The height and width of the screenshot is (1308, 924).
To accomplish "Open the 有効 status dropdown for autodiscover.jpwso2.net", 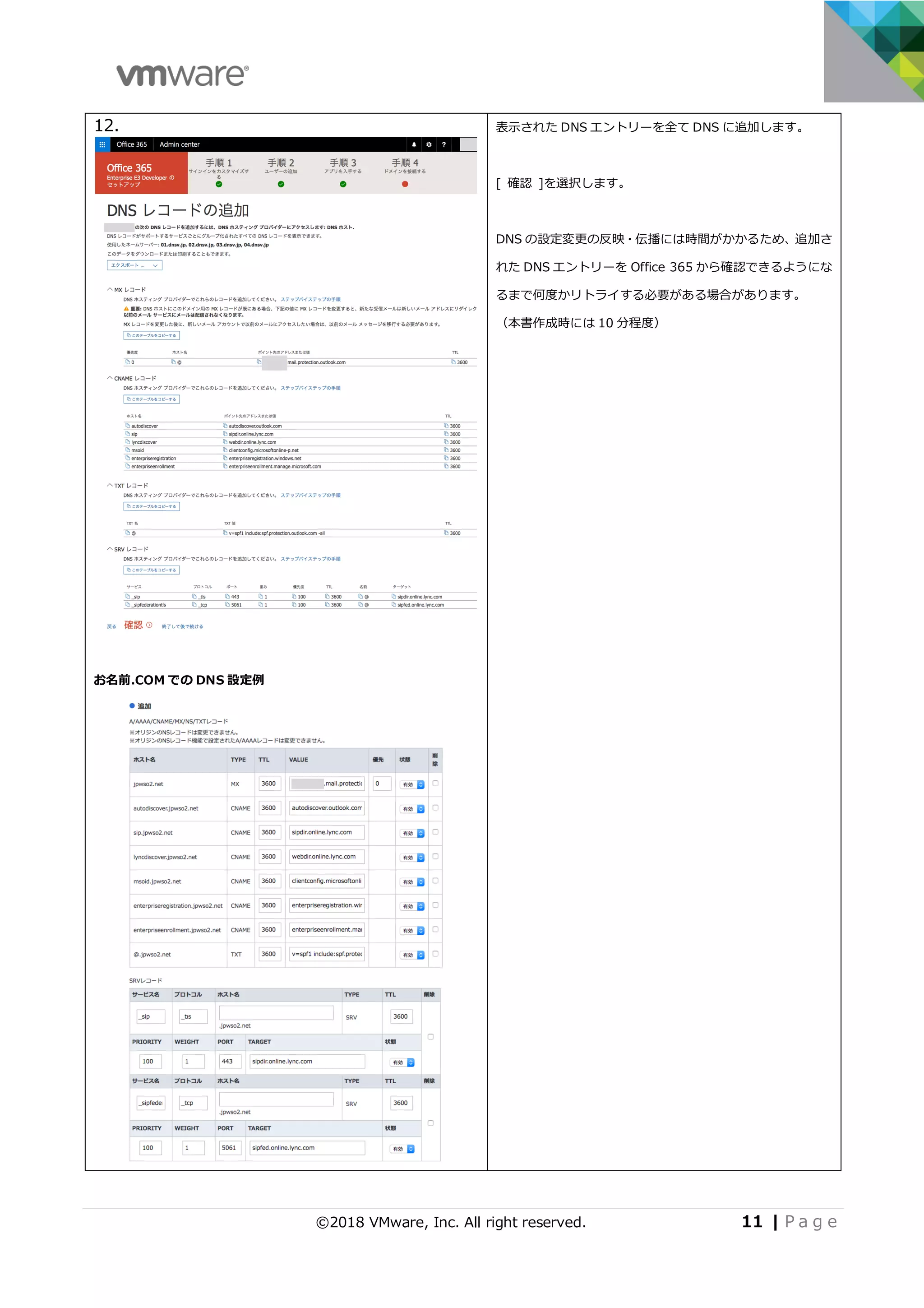I will (412, 809).
